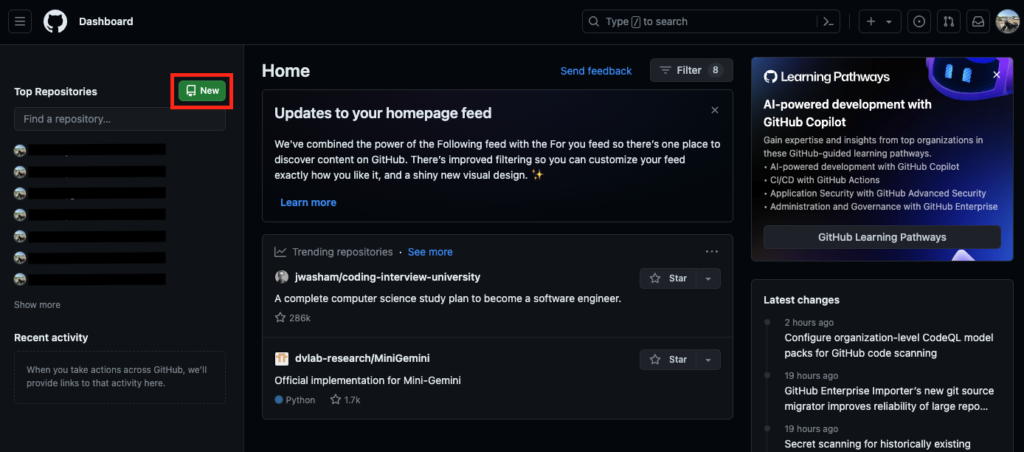Open the trending repositories three-dot menu
The width and height of the screenshot is (1024, 452).
tap(712, 252)
